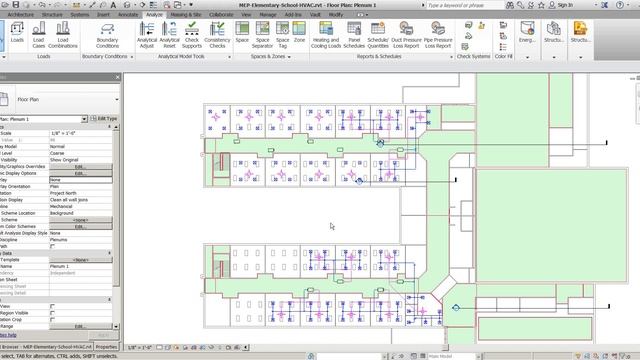Select the Space Tag tool
The image size is (640, 360).
click(x=282, y=35)
